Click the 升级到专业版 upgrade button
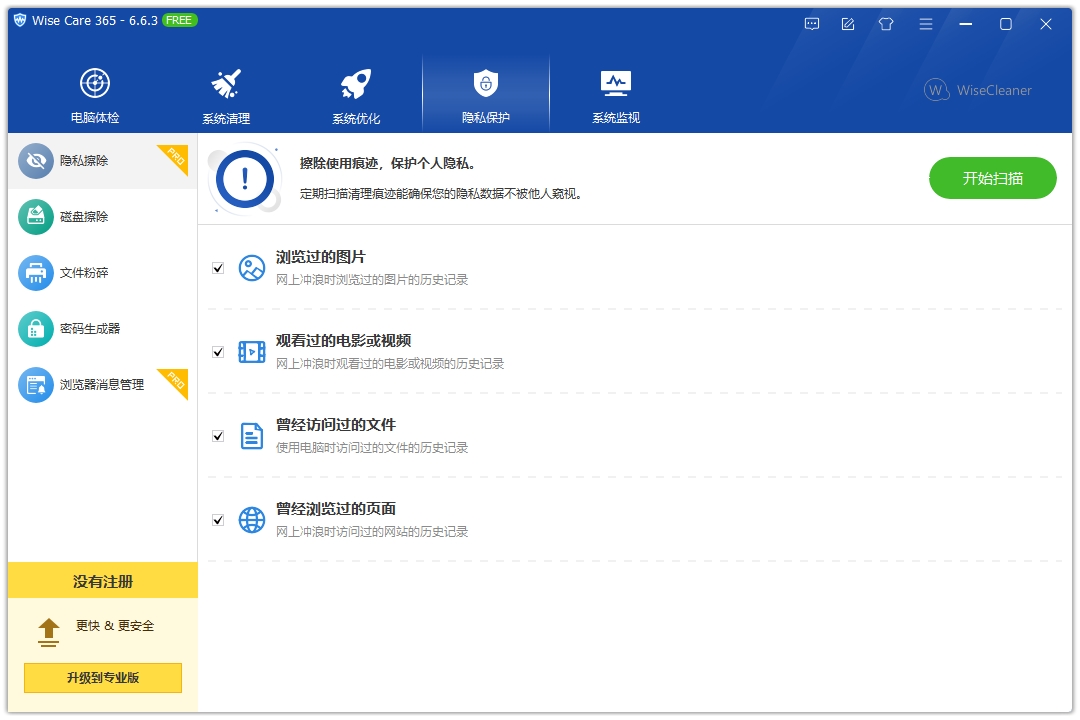1080x720 pixels. click(x=102, y=678)
